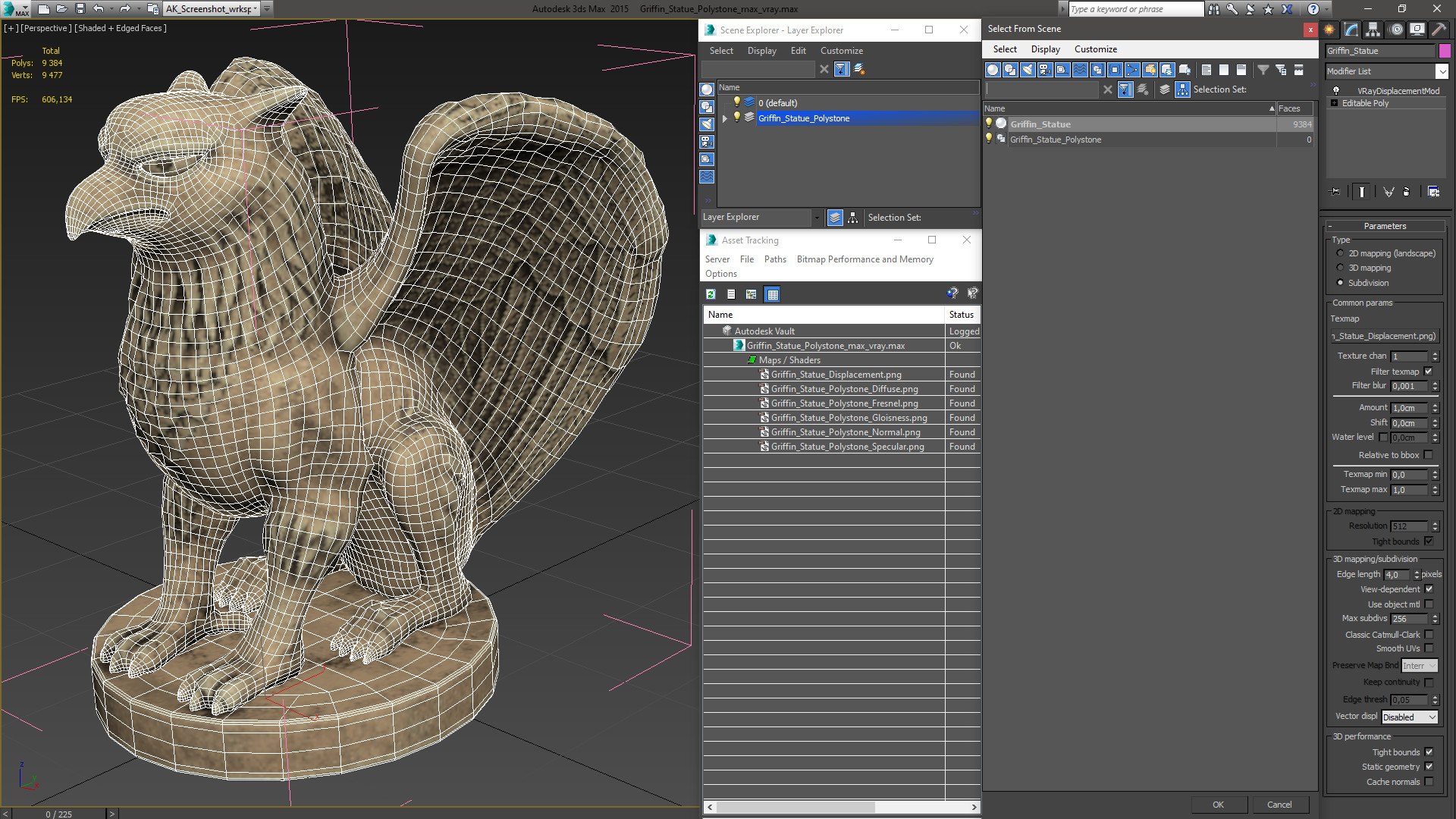This screenshot has width=1456, height=819.
Task: Toggle the View-dependent checkbox
Action: click(1429, 589)
